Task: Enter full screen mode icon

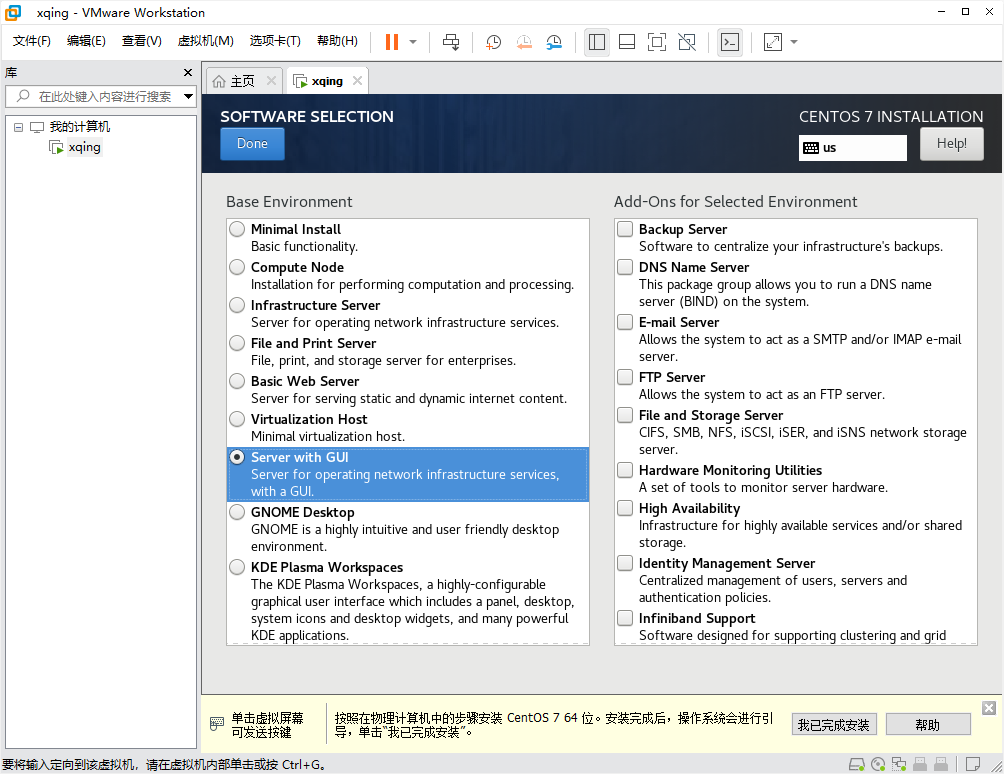Action: pos(657,42)
